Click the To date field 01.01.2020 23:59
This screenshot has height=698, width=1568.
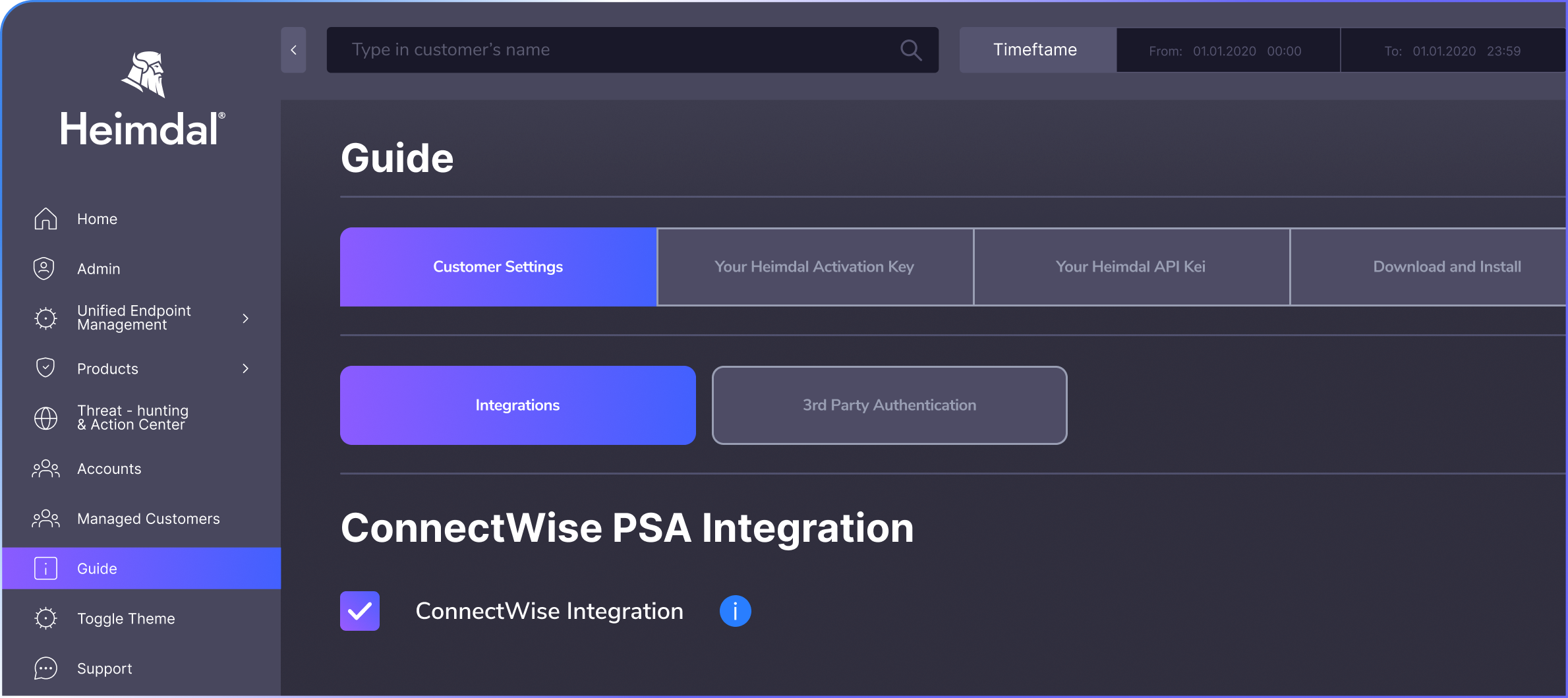1453,50
